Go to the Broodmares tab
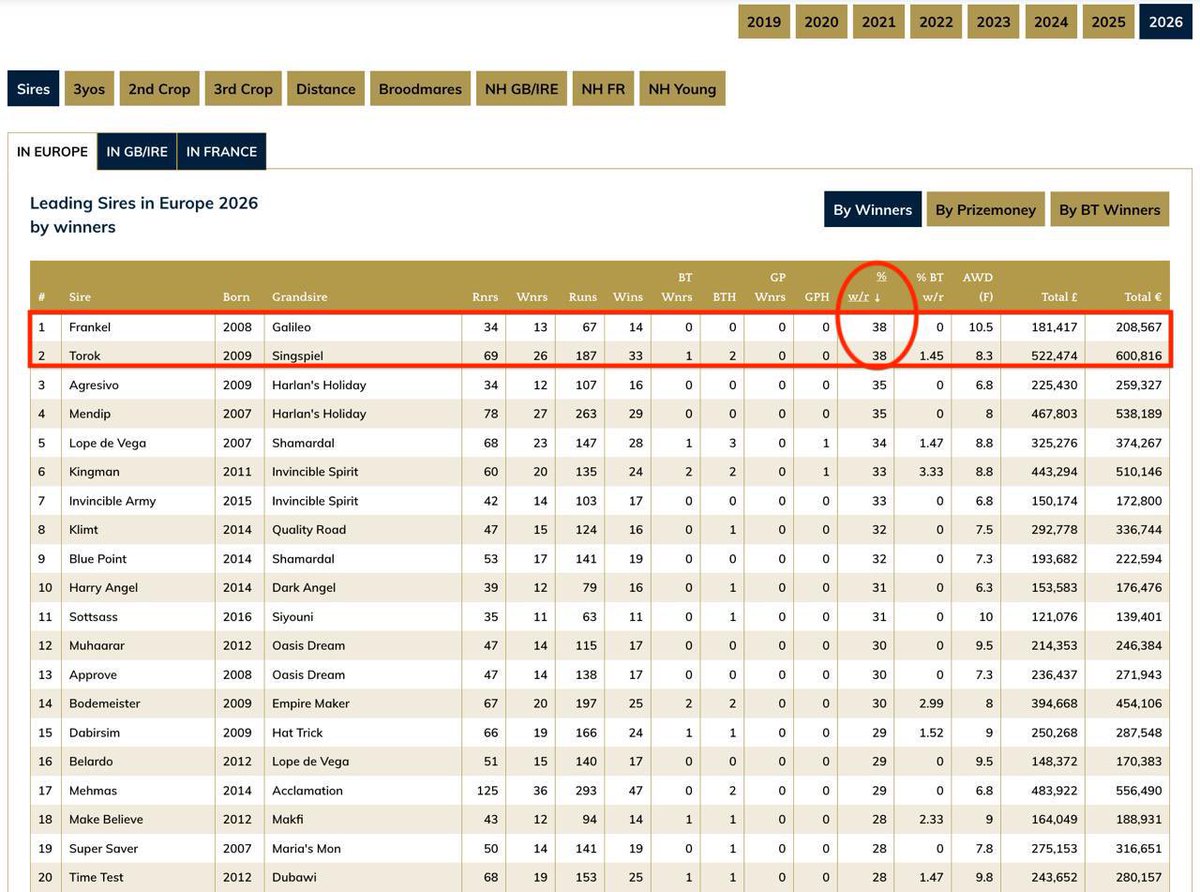 [x=420, y=89]
